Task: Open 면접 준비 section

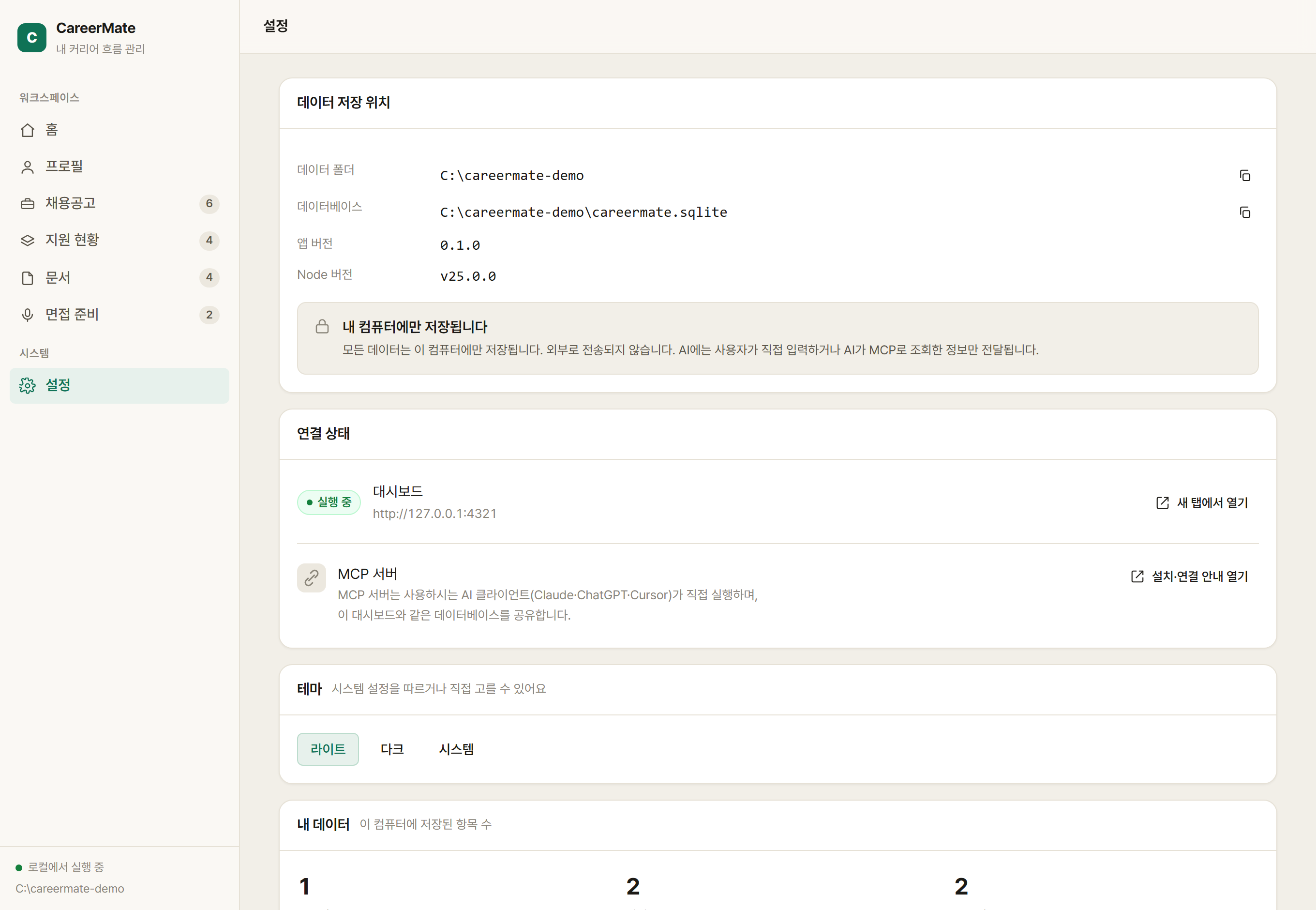Action: tap(119, 314)
